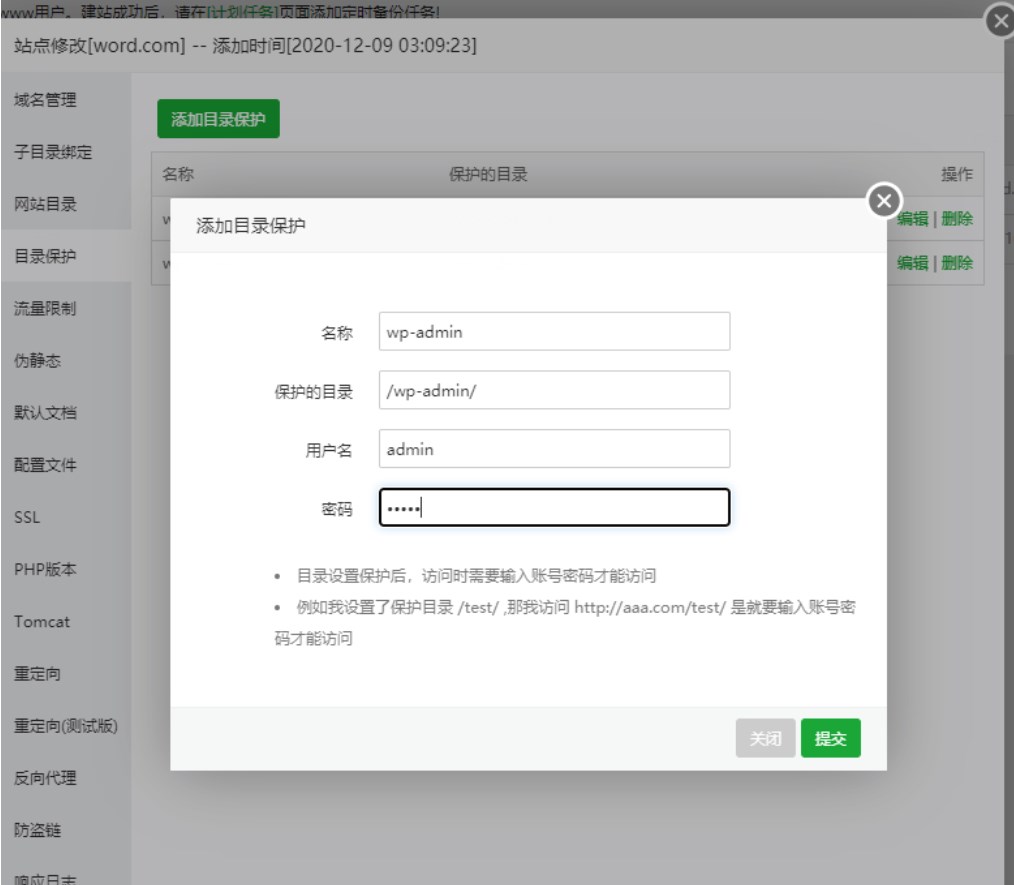Image resolution: width=1014 pixels, height=885 pixels.
Task: Select the 流量限制 tab
Action: (45, 308)
